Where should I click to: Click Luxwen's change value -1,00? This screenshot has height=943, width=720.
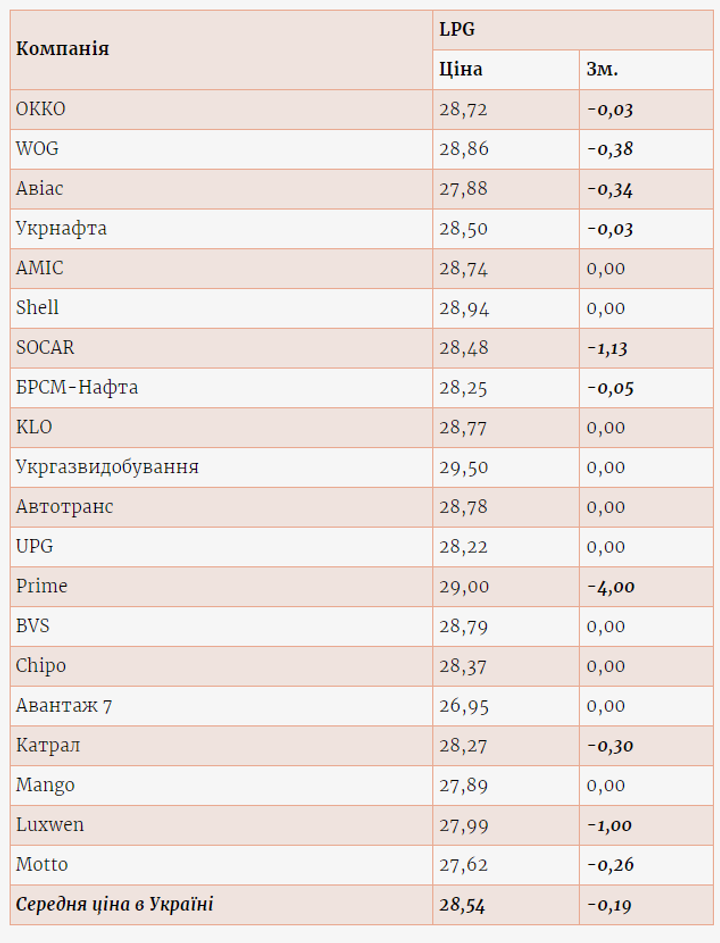pos(610,825)
